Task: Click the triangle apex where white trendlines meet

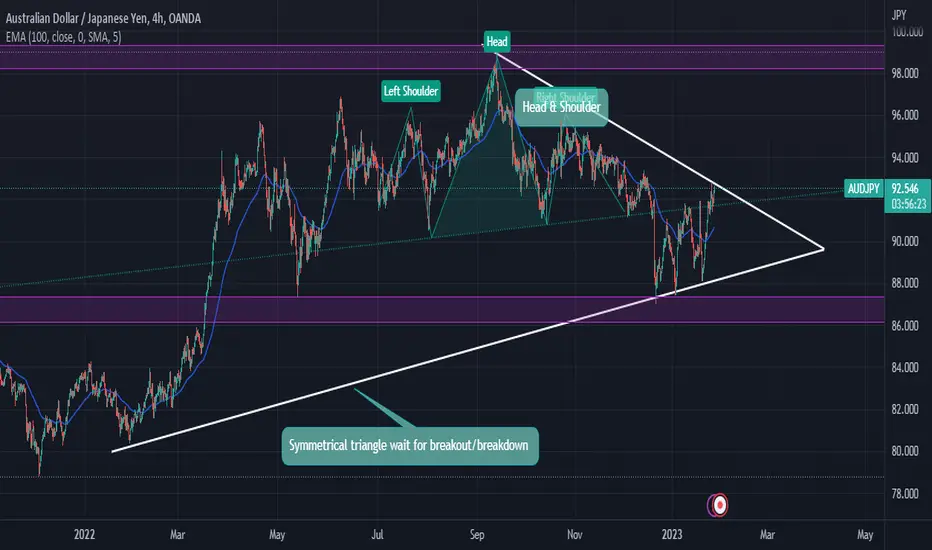Action: (823, 249)
